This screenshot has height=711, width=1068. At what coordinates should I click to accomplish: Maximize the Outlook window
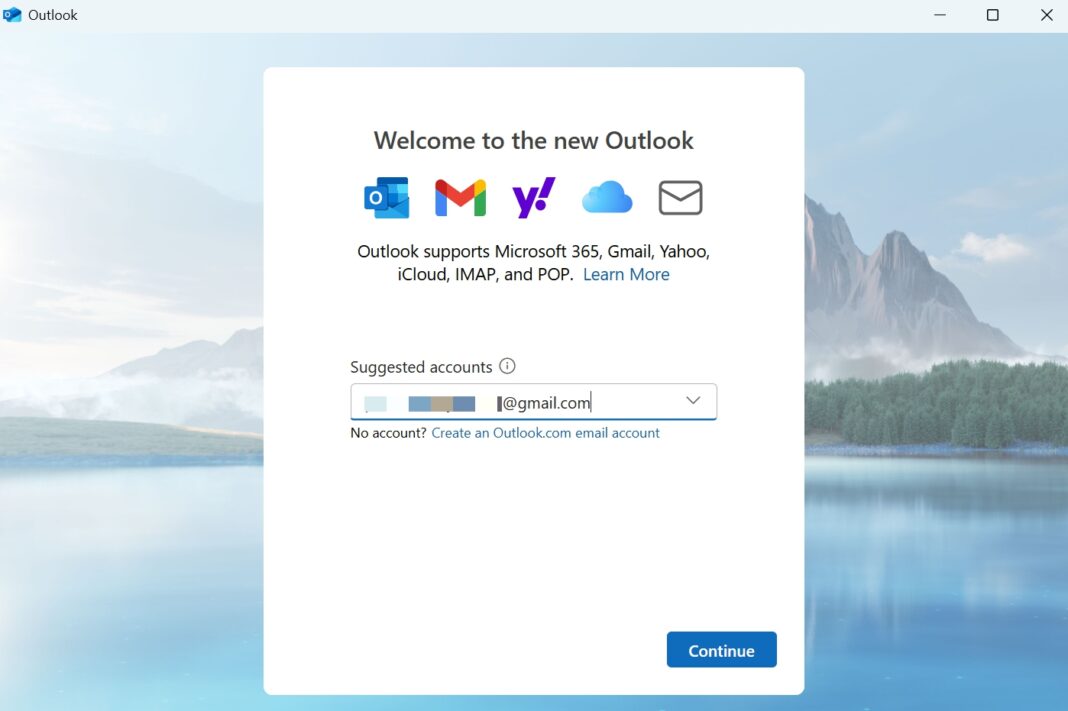click(x=992, y=15)
